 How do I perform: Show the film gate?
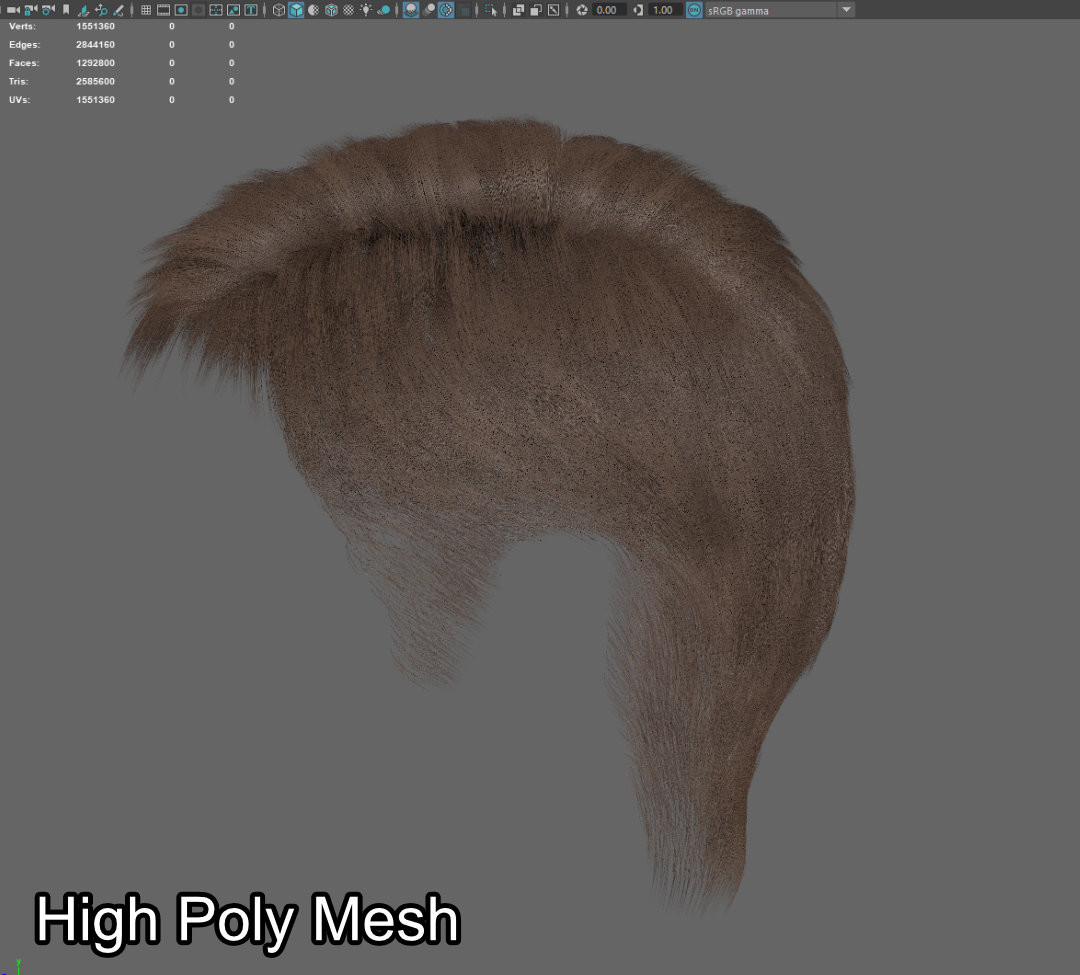[163, 9]
